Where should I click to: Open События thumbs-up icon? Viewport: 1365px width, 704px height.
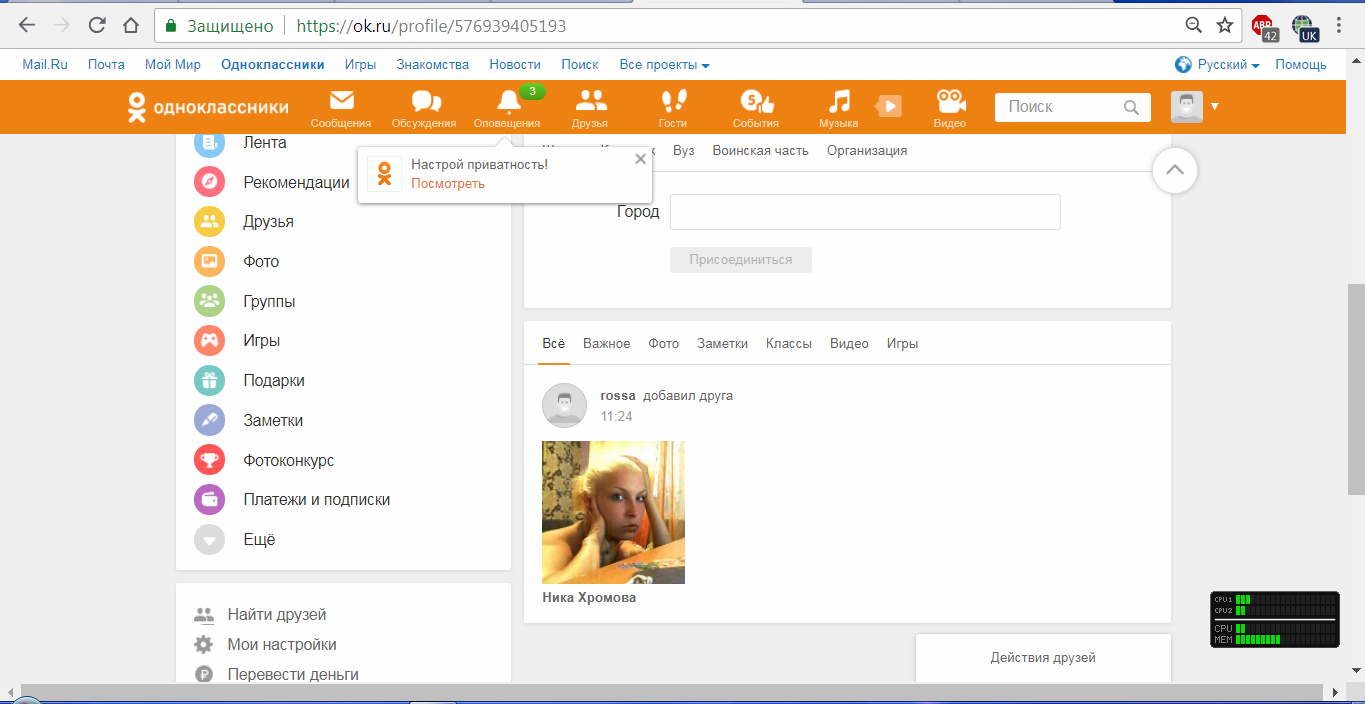click(756, 101)
